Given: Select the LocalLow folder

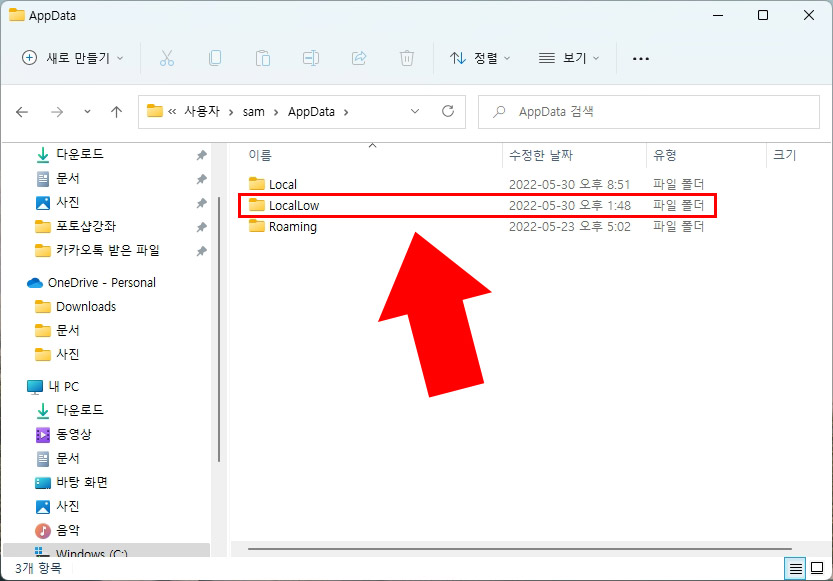Looking at the screenshot, I should tap(284, 206).
